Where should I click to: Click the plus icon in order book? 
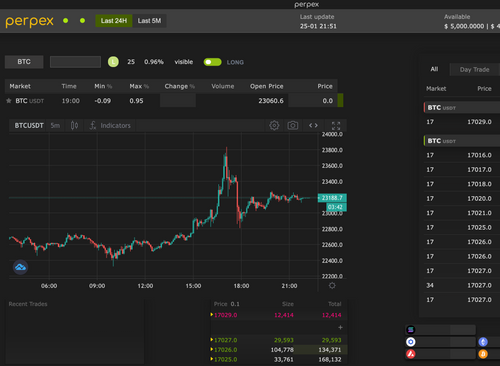click(340, 327)
